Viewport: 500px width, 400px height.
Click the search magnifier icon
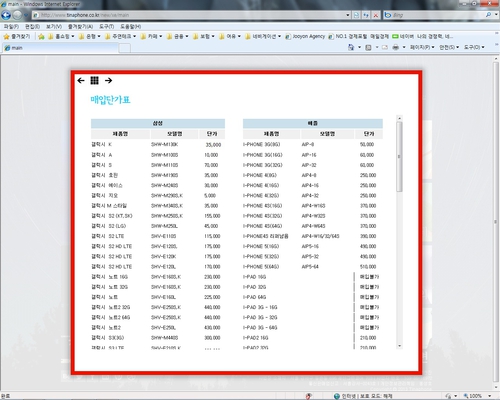click(488, 15)
